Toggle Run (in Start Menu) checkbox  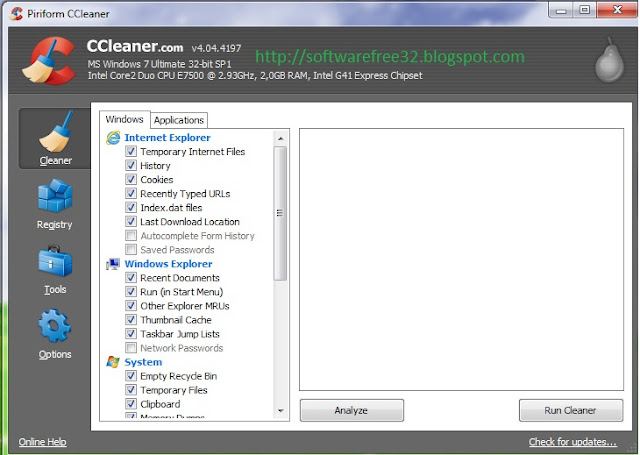[131, 291]
